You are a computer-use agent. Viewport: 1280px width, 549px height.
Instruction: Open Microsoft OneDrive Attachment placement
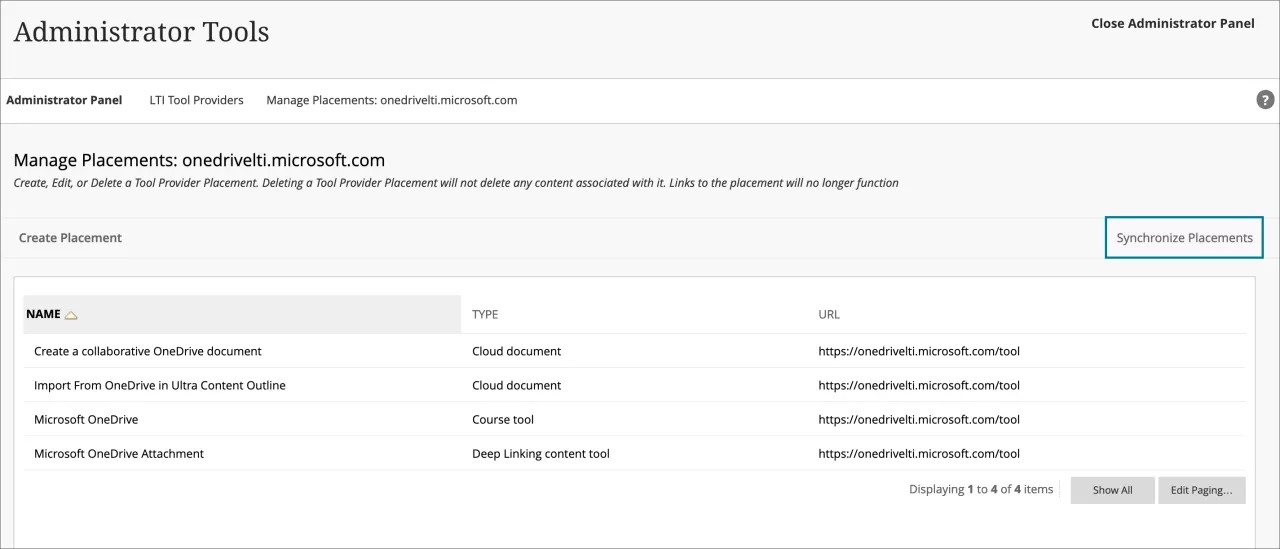118,453
